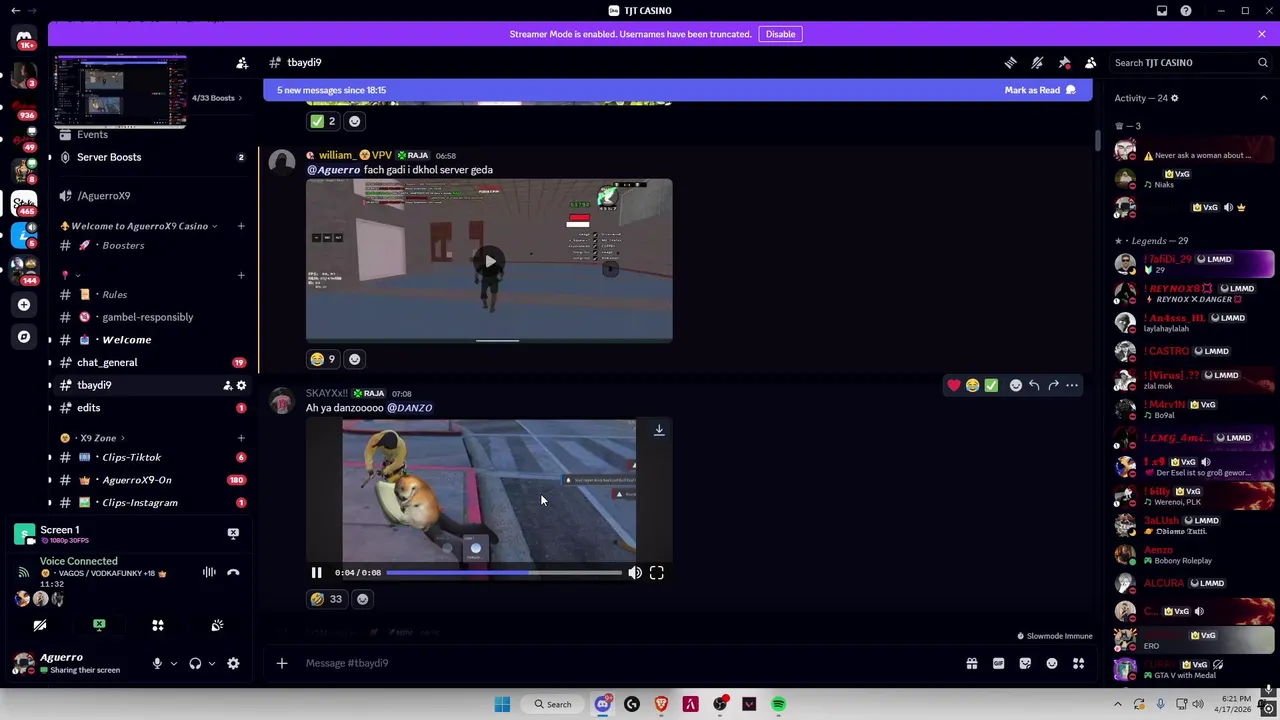
Task: Click the checkmark 2 reaction
Action: 323,121
